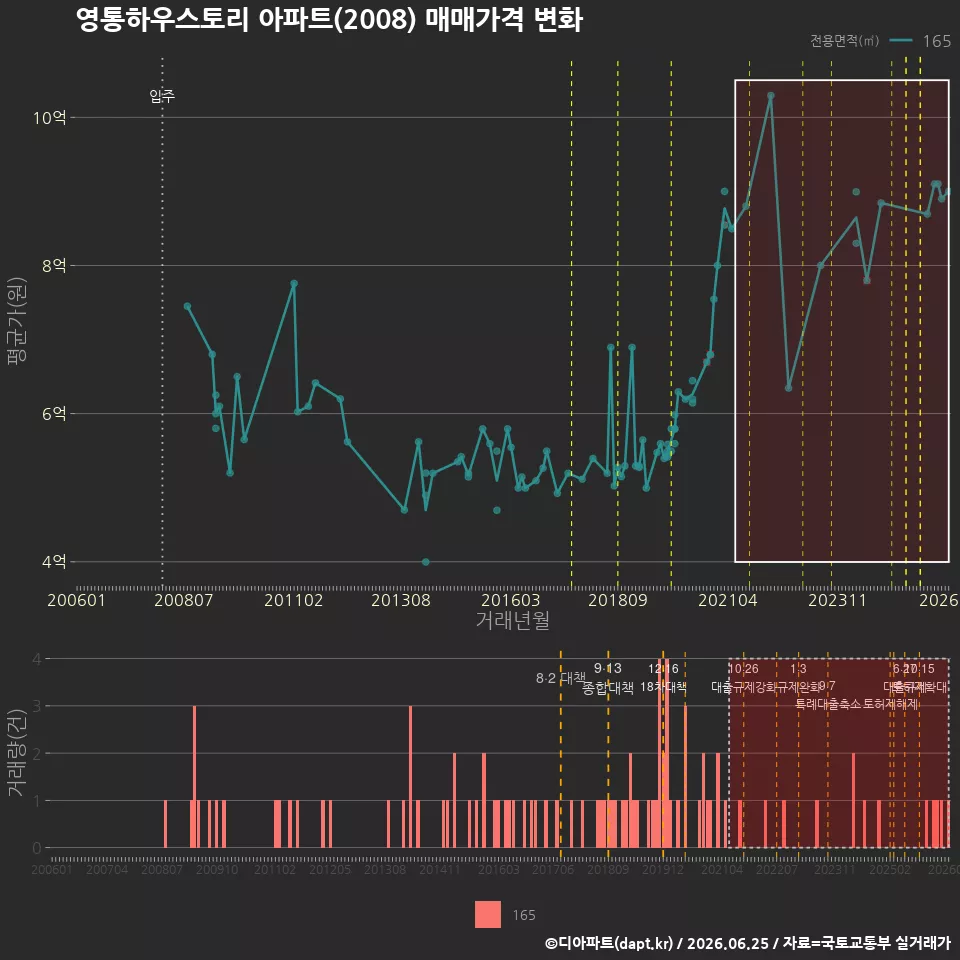The width and height of the screenshot is (960, 960).
Task: Click 200807 on the price chart x-axis
Action: pos(184,600)
